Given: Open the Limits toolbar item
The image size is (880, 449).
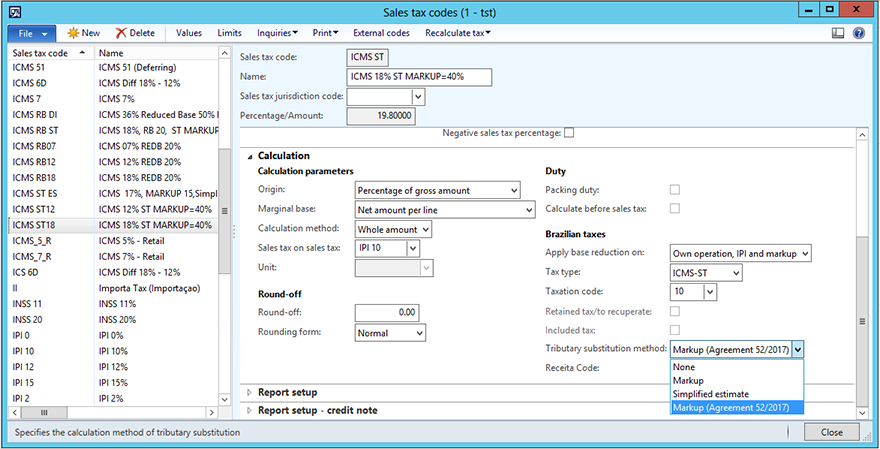Looking at the screenshot, I should (x=230, y=33).
